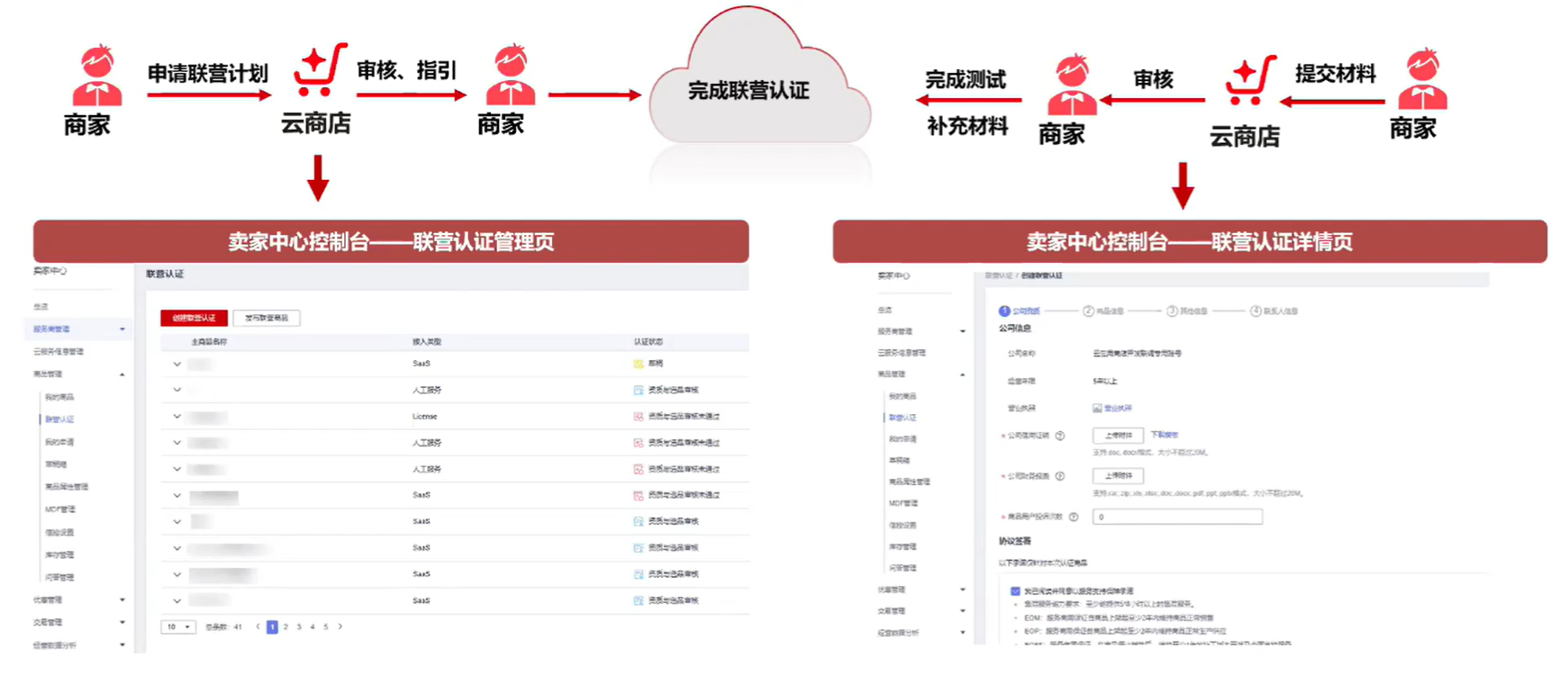Select 联营认证 in management page sidebar
Screen dimensions: 1568x694
pyautogui.click(x=59, y=419)
